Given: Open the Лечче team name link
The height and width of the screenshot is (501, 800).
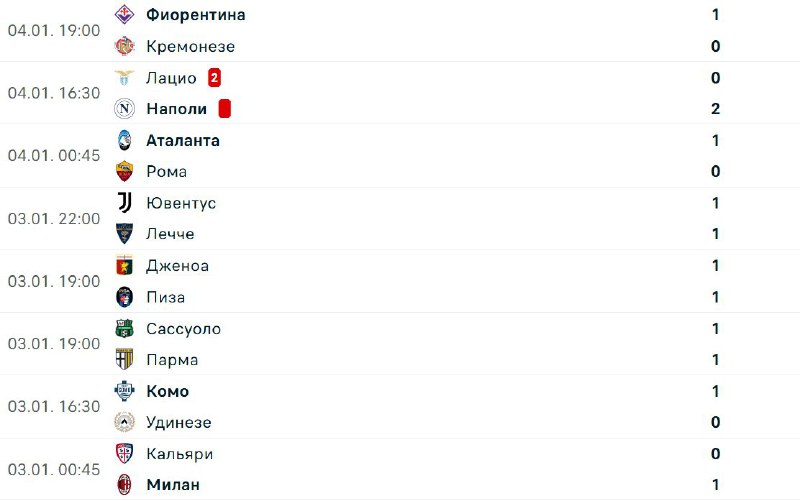Looking at the screenshot, I should tap(170, 234).
